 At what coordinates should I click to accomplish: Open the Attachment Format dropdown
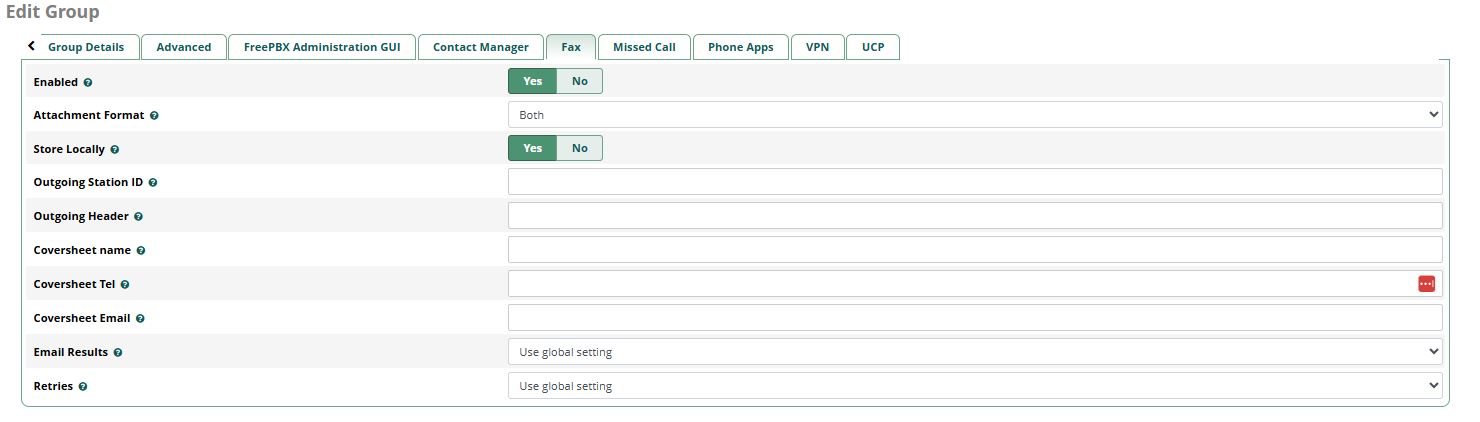[x=974, y=115]
